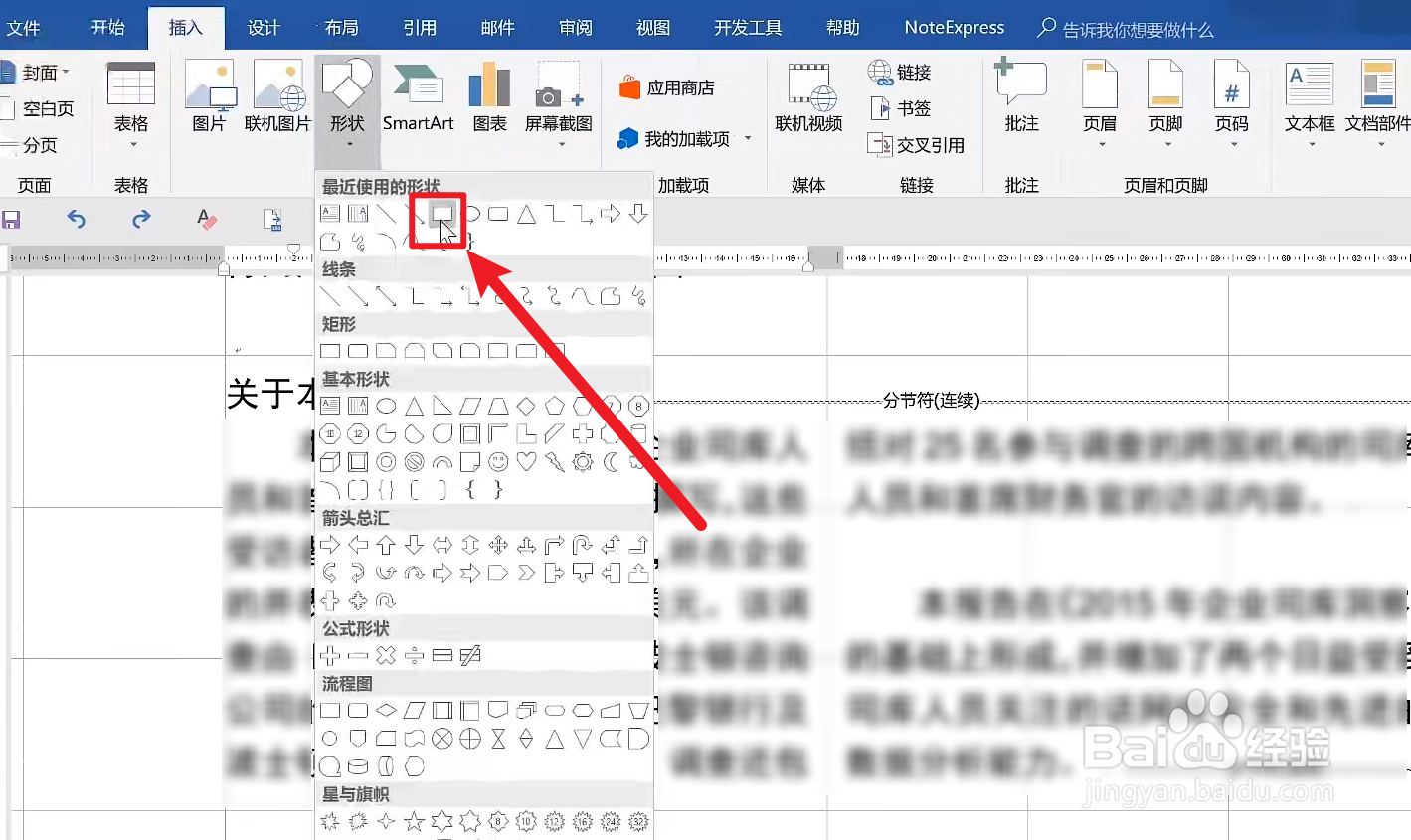Select the scribble line in lines section
This screenshot has width=1411, height=840.
click(638, 296)
